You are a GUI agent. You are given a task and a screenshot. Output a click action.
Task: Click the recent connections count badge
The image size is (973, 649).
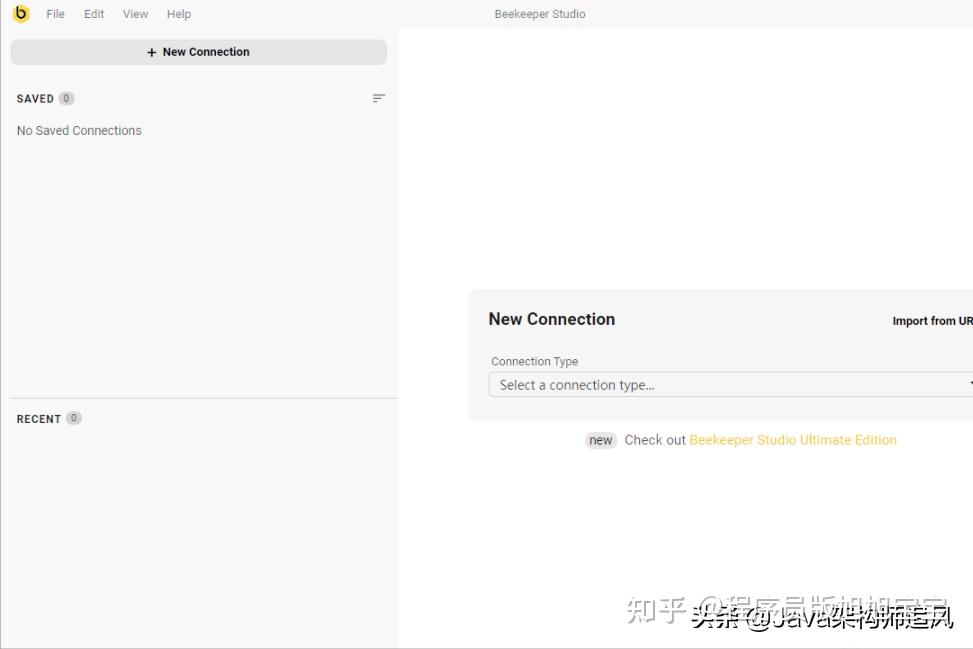74,418
